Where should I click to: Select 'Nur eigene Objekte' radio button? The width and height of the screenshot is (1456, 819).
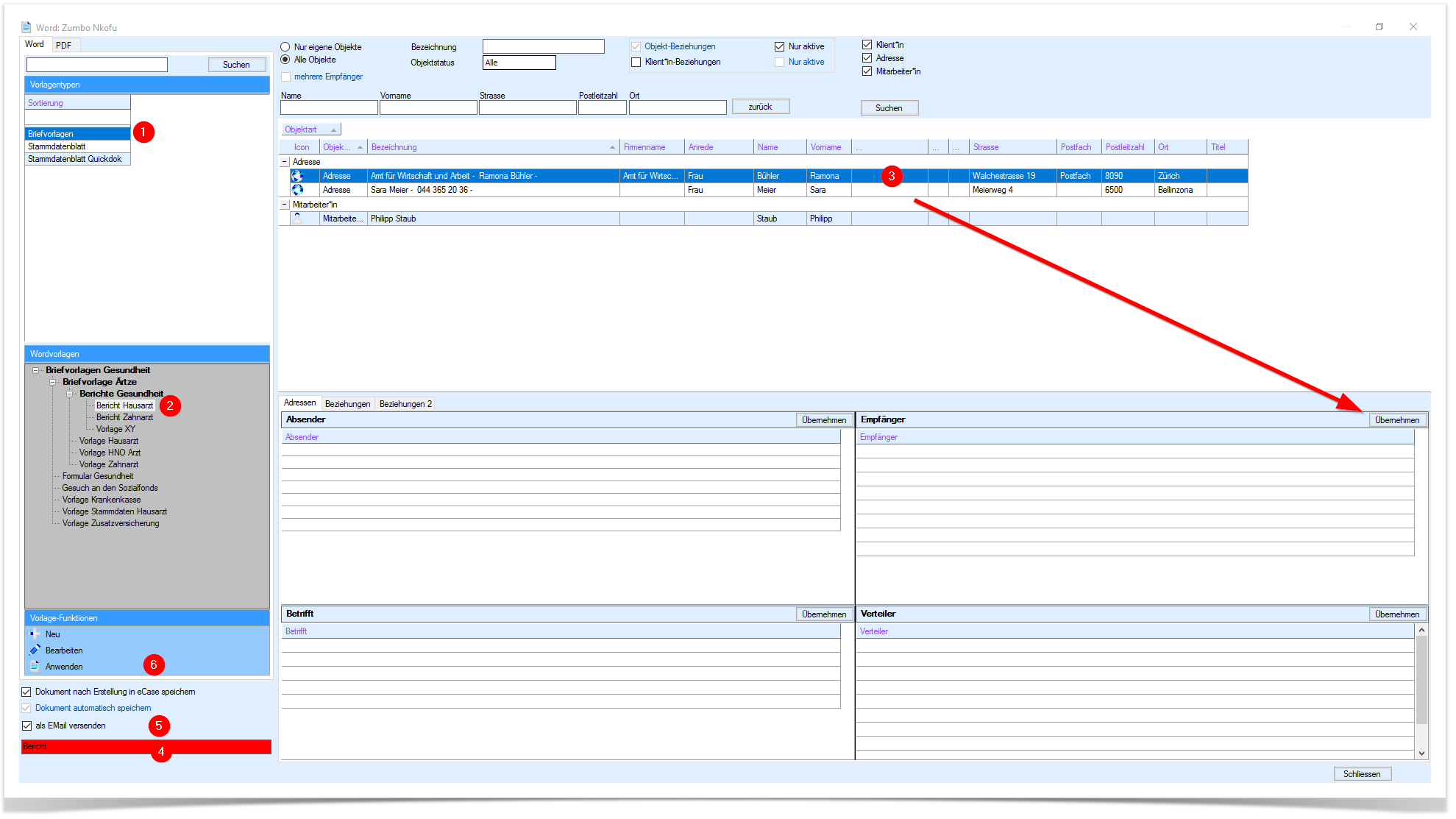(285, 47)
